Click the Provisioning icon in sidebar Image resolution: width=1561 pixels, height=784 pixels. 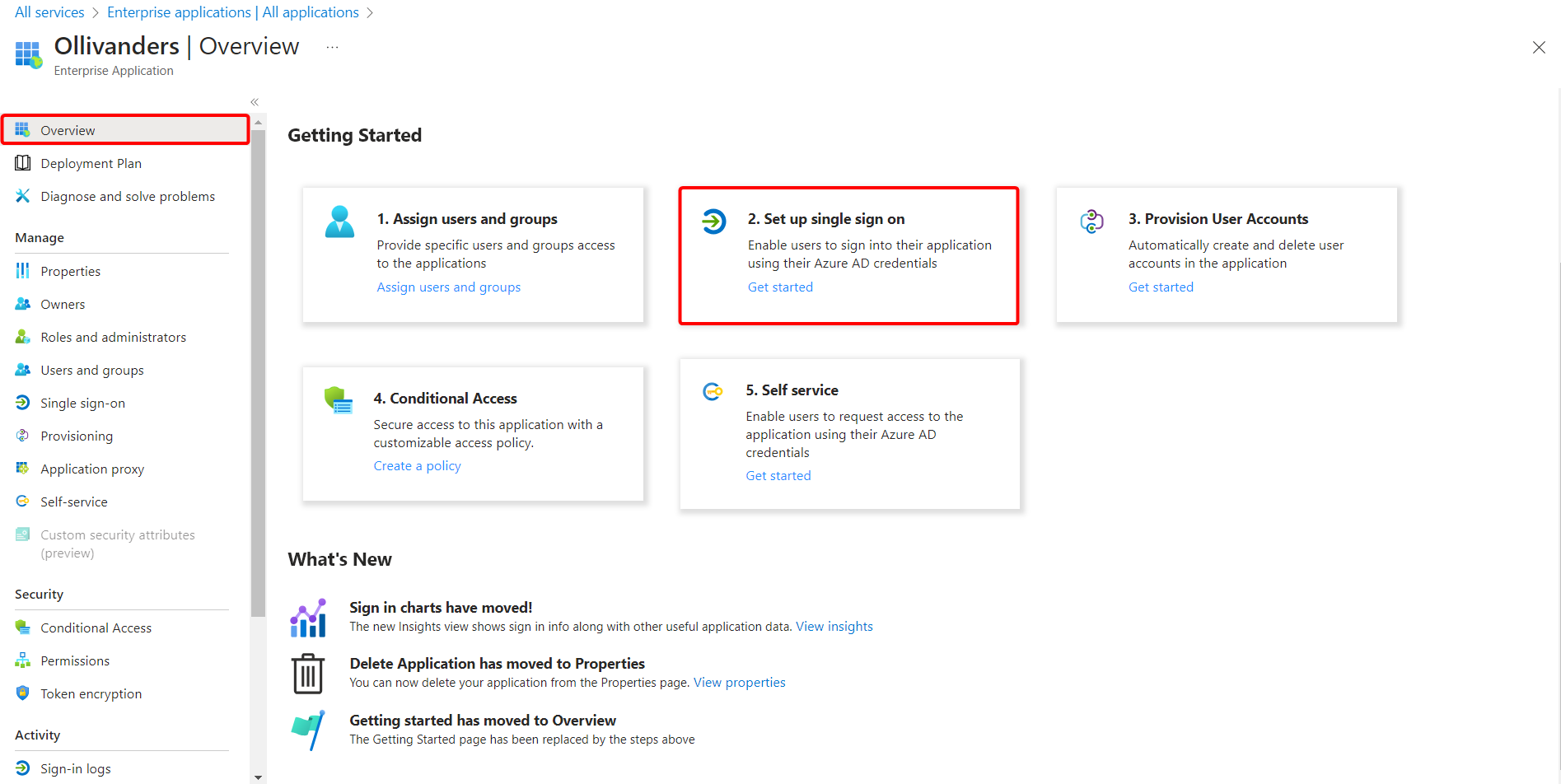(x=22, y=436)
